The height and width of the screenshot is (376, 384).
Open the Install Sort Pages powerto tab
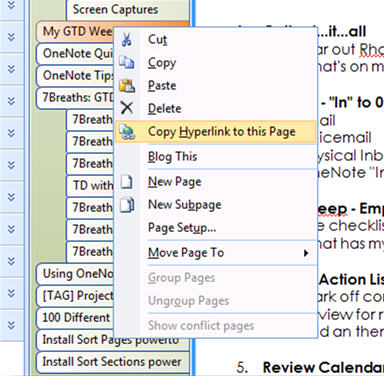(x=113, y=340)
